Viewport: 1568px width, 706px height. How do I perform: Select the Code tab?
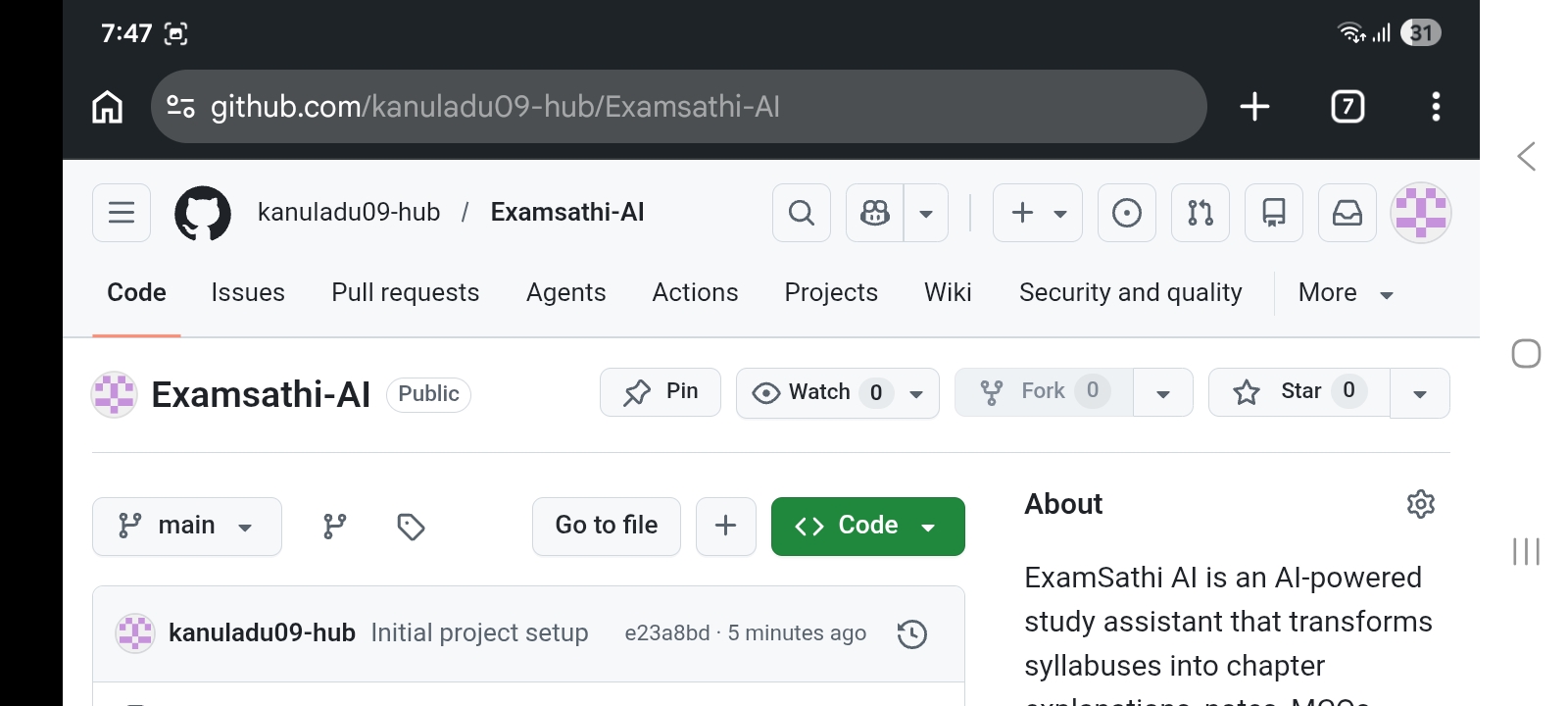pos(136,292)
